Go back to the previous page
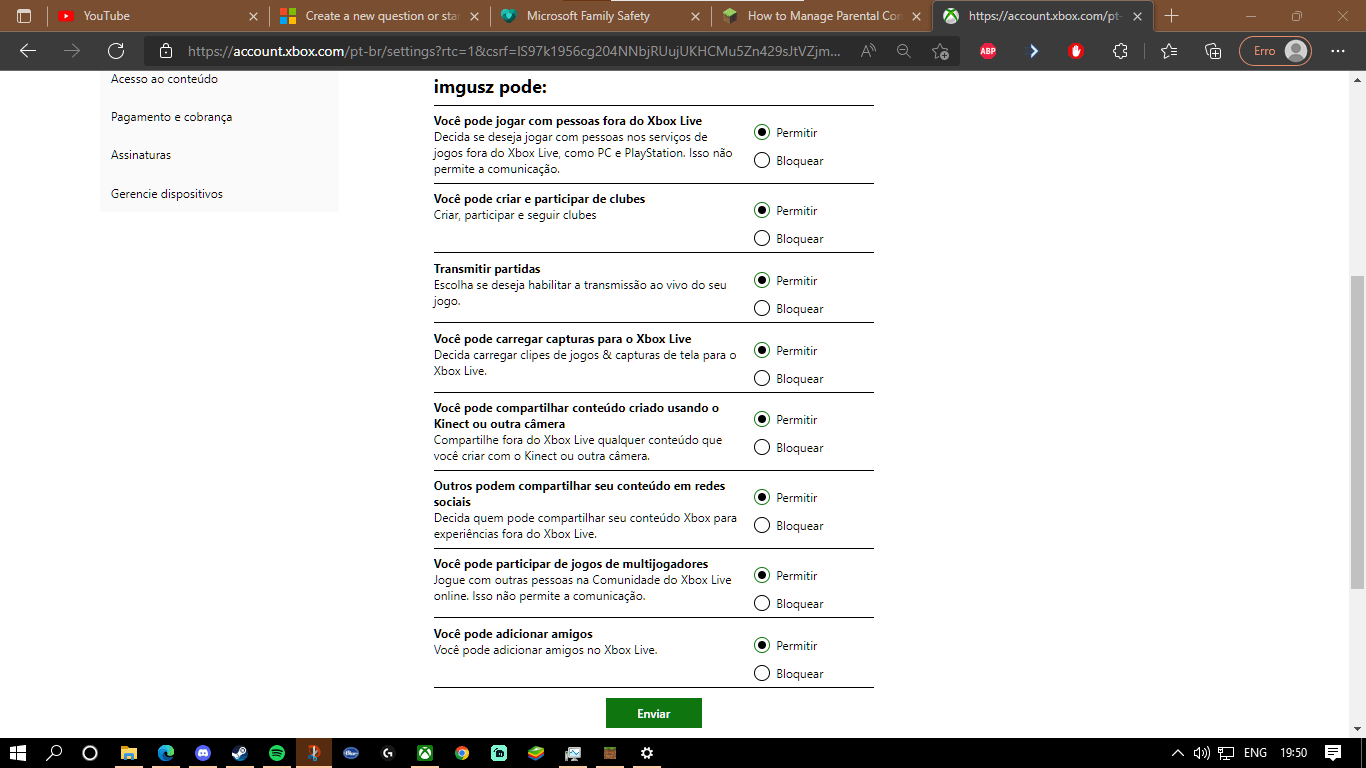The image size is (1366, 768). pos(28,51)
